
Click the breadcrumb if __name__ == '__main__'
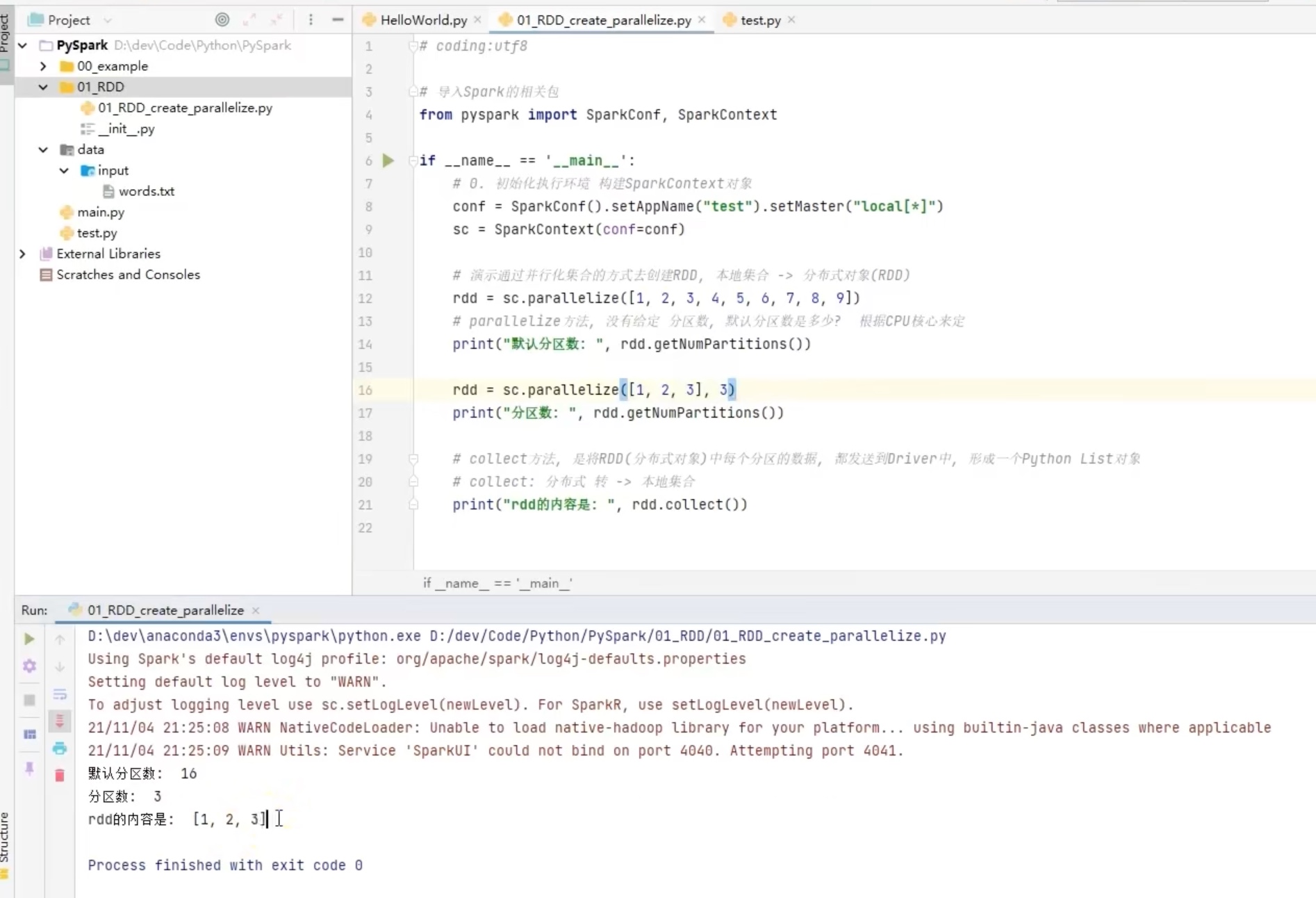497,583
